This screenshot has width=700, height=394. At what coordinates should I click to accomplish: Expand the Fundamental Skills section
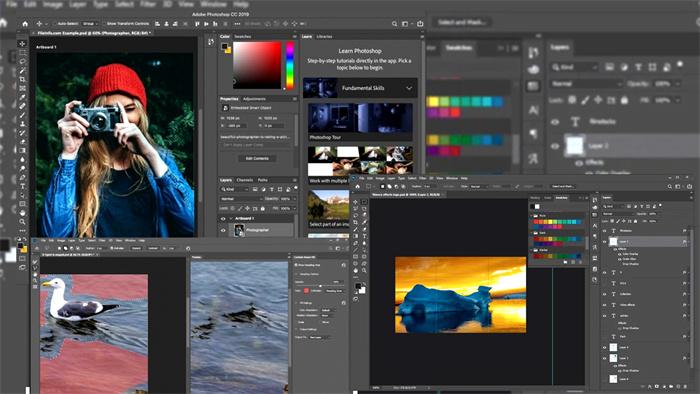tap(409, 88)
